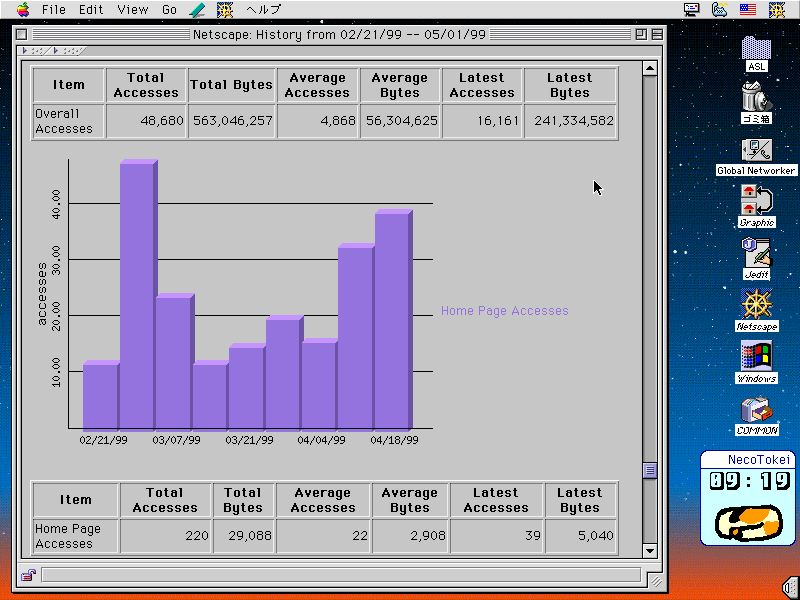800x600 pixels.
Task: Click the tallest bar in the chart
Action: 138,294
